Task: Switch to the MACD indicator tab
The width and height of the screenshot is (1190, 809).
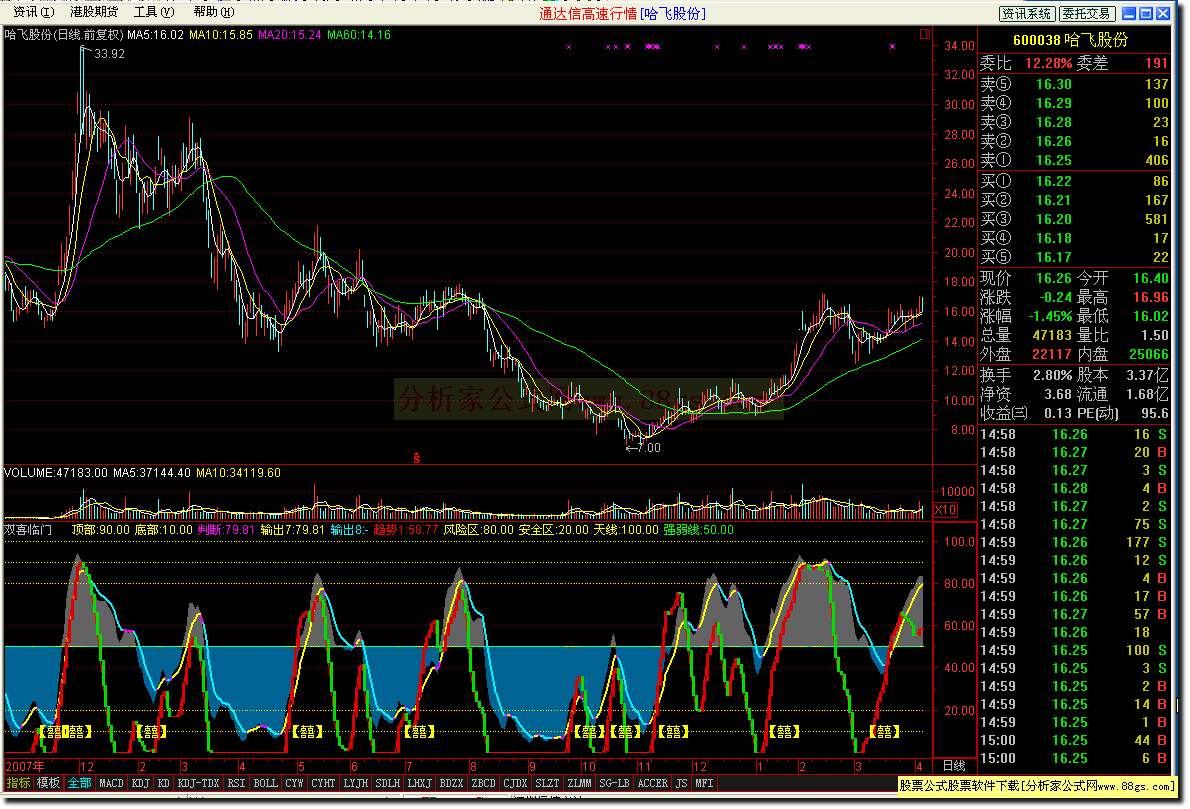Action: point(112,783)
